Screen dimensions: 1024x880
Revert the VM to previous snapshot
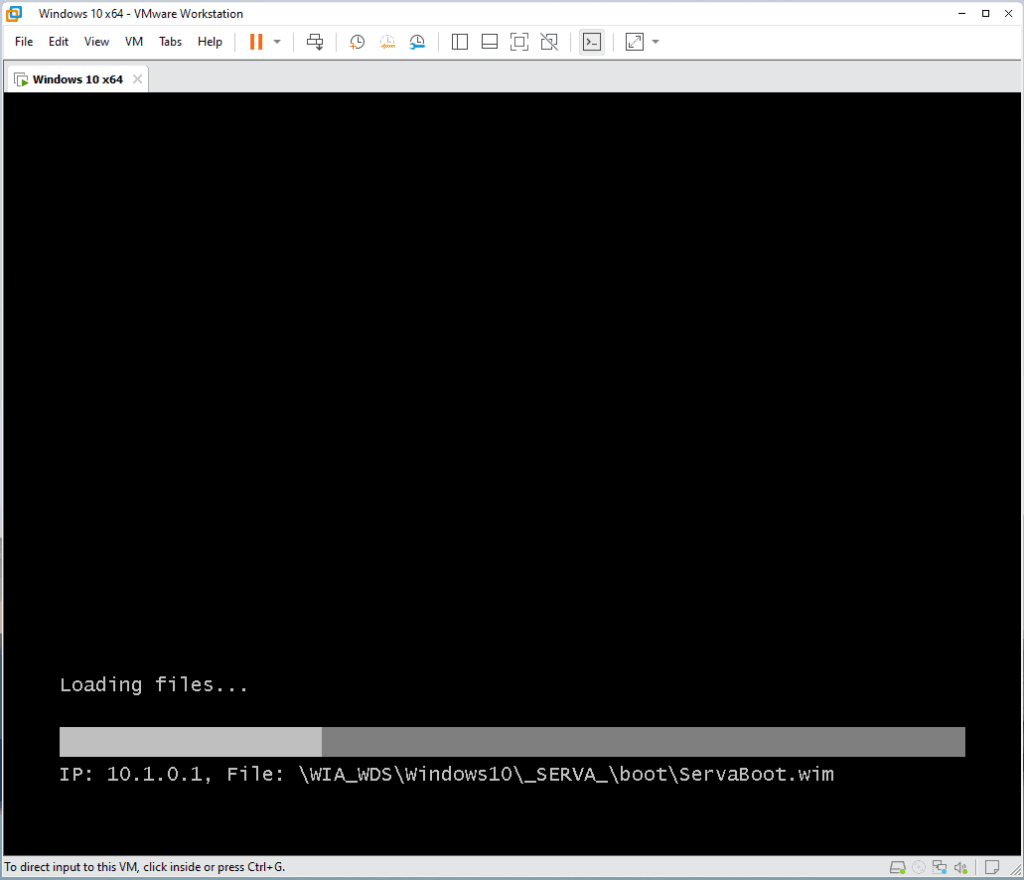tap(387, 42)
